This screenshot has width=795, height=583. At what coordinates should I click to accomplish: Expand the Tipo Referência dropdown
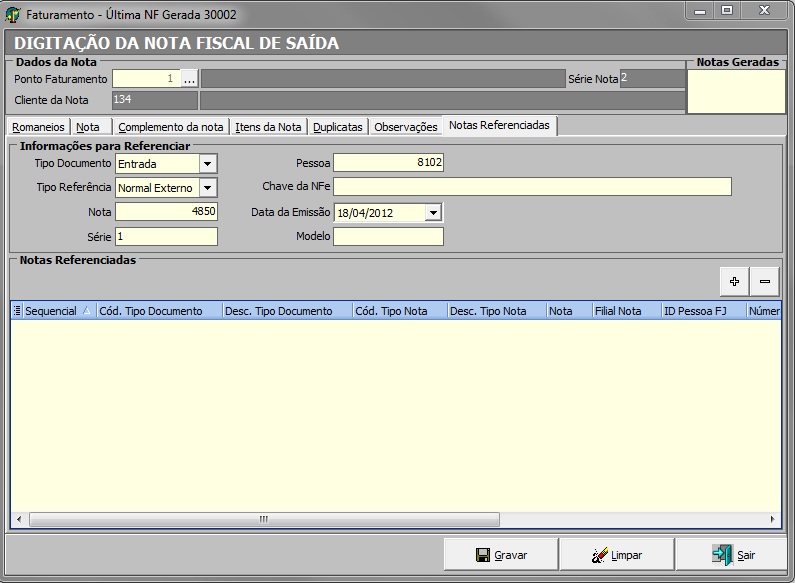click(x=208, y=188)
